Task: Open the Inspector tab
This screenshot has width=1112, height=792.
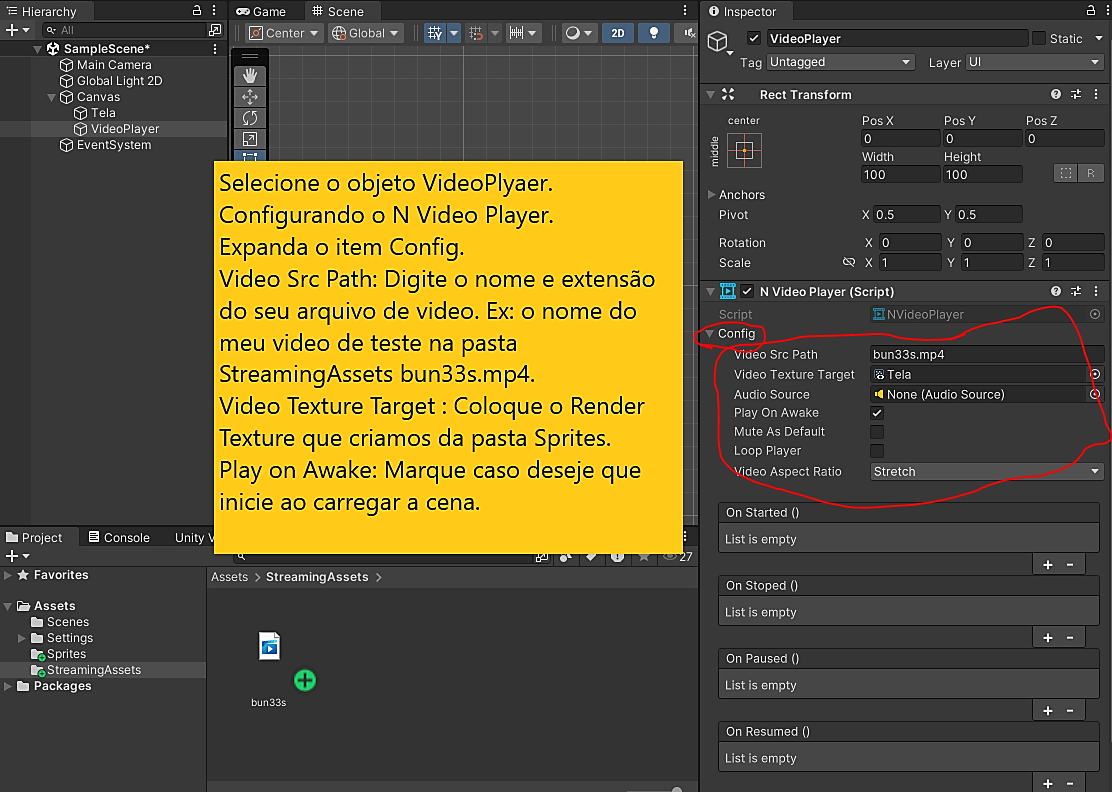Action: click(743, 11)
